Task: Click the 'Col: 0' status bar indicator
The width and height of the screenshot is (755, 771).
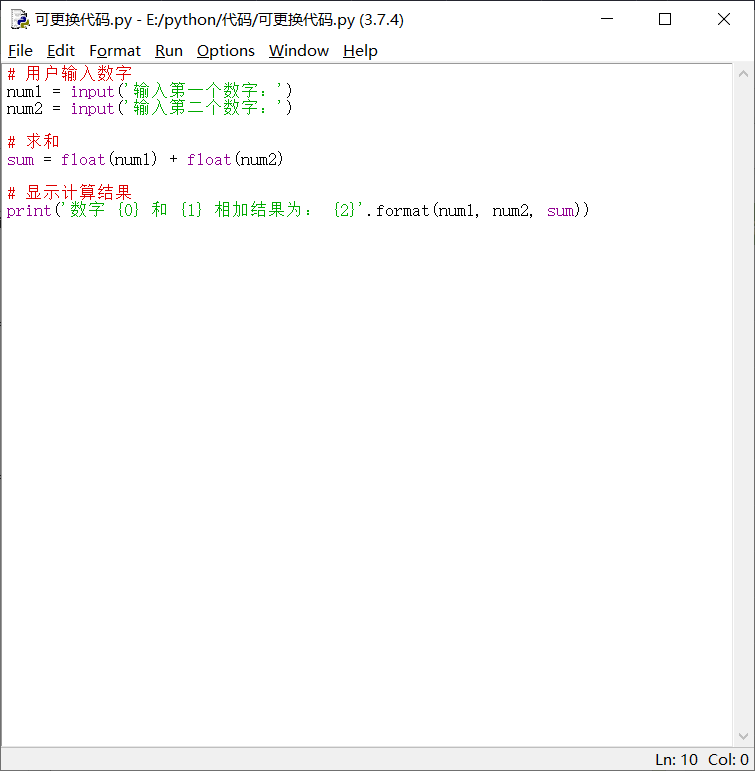Action: point(728,760)
